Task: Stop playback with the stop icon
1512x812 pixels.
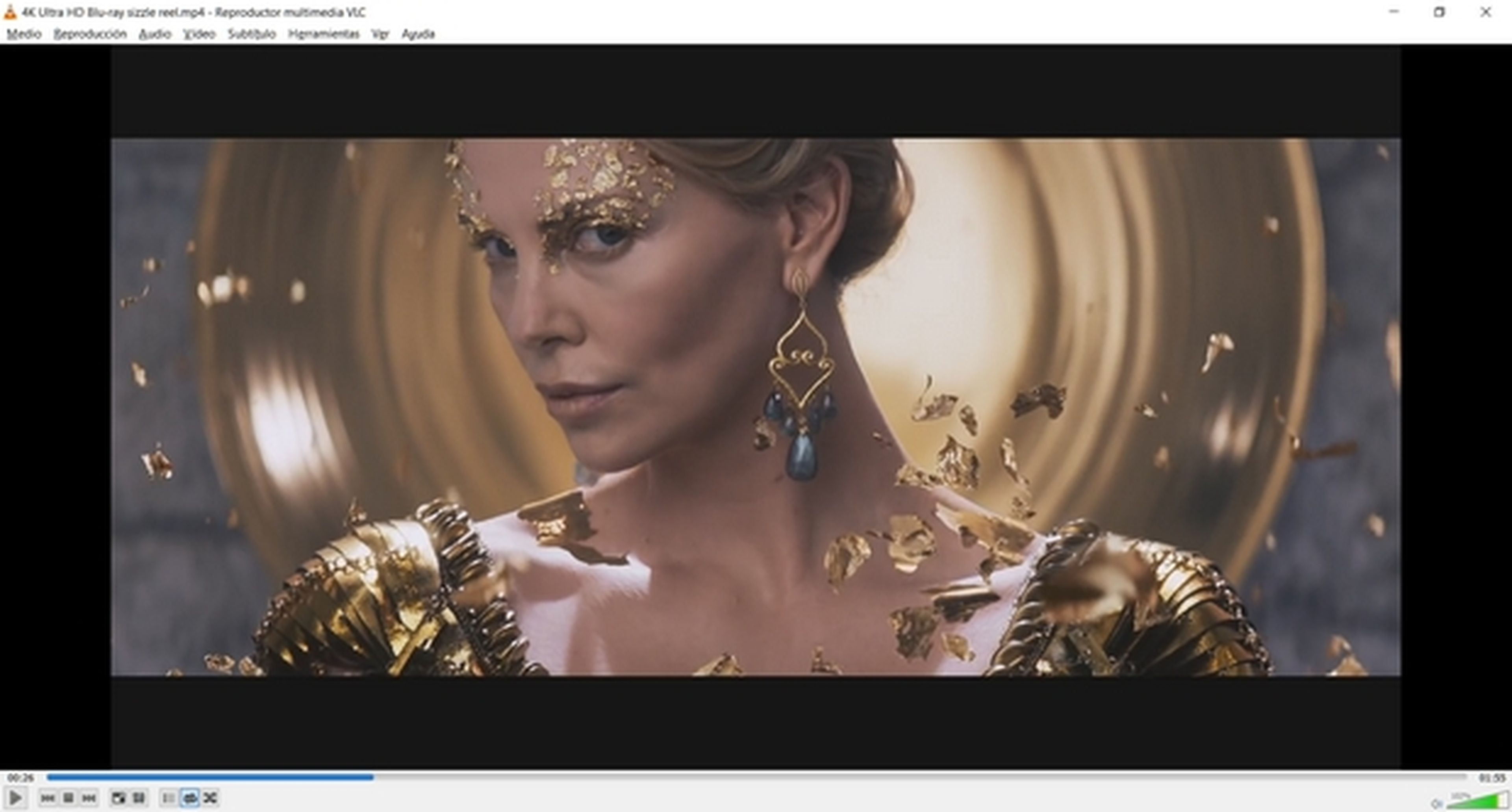Action: (x=68, y=798)
